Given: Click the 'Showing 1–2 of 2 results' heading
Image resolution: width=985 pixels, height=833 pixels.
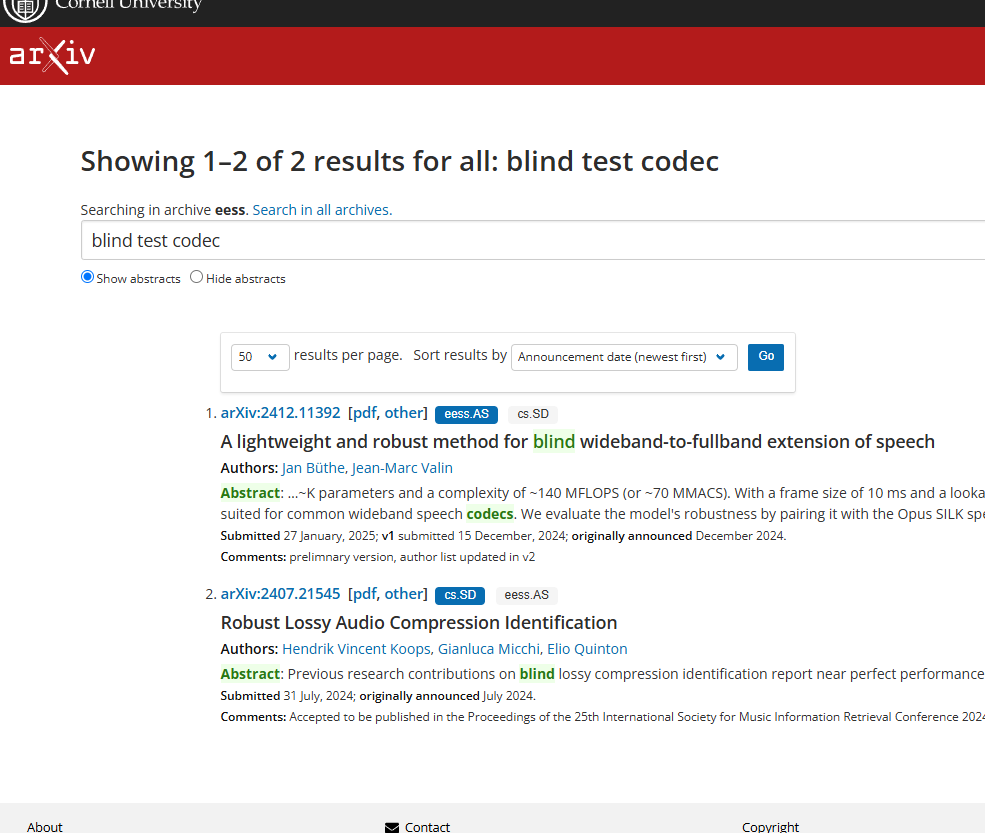Looking at the screenshot, I should point(400,161).
